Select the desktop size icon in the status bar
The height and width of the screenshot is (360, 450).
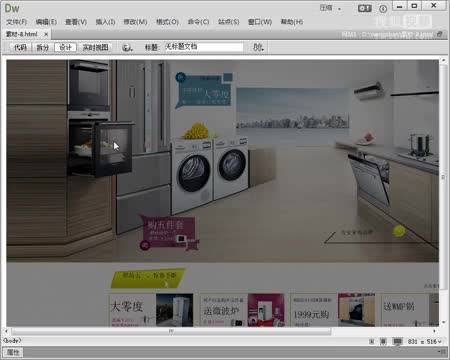pyautogui.click(x=398, y=341)
